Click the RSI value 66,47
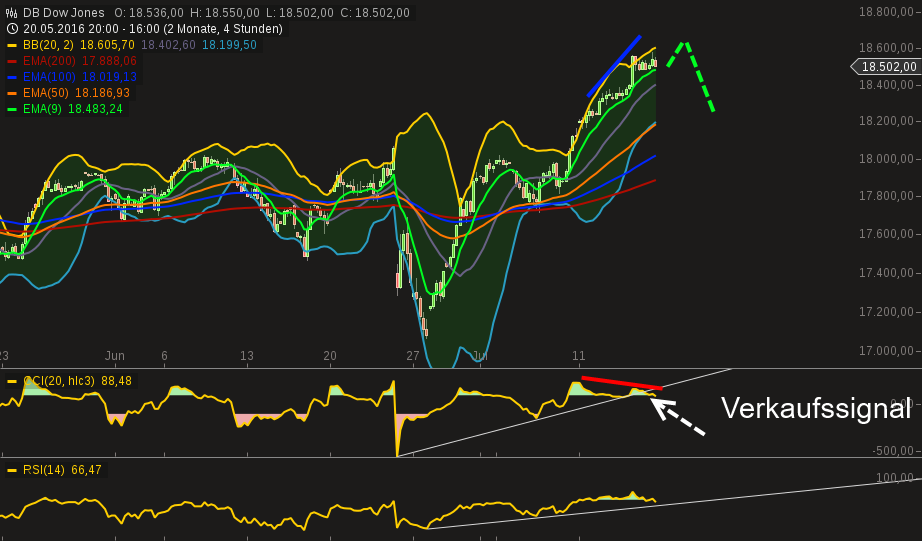The width and height of the screenshot is (922, 541). [86, 470]
